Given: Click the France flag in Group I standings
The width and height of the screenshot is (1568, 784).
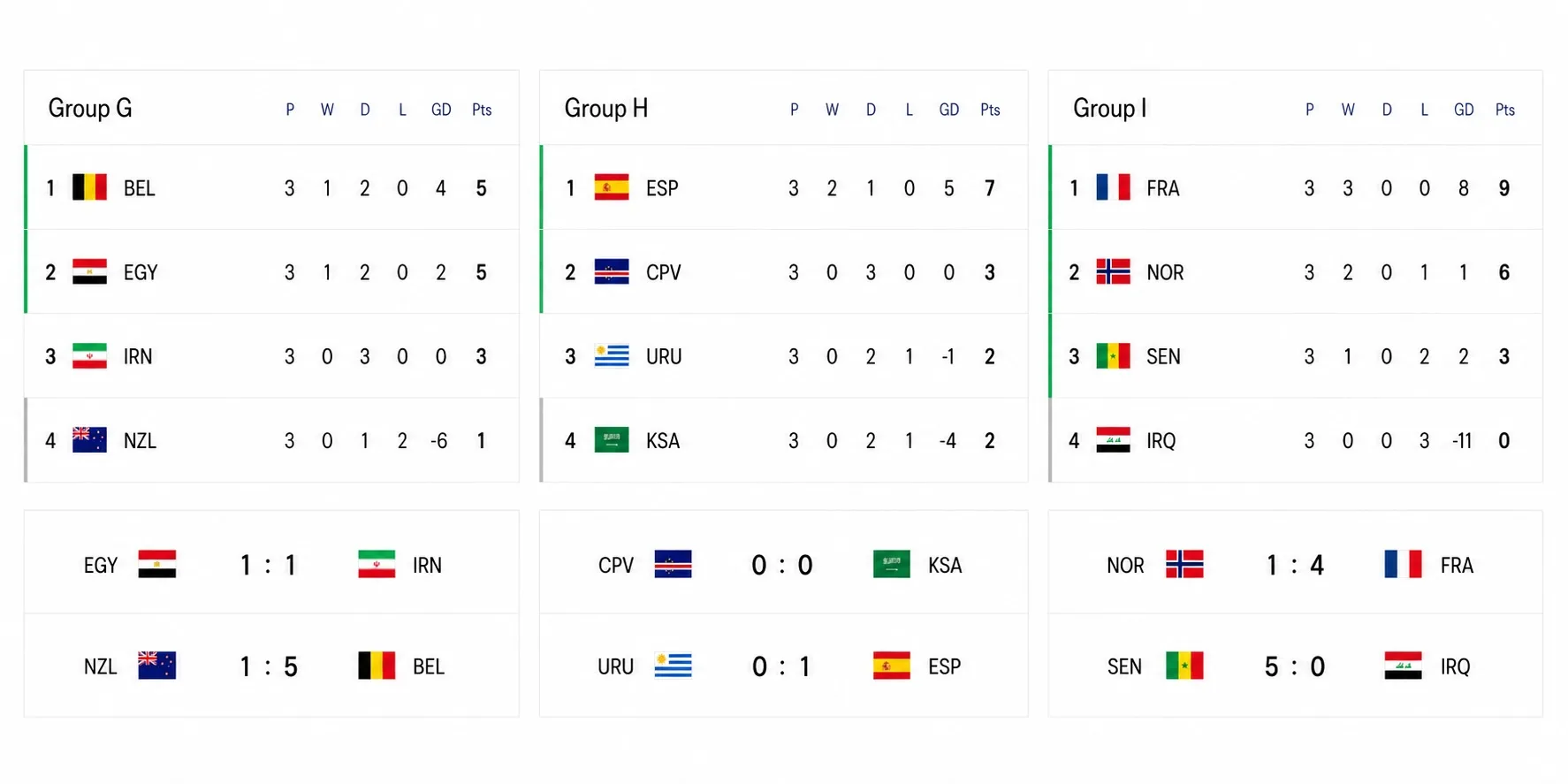Looking at the screenshot, I should [1113, 187].
